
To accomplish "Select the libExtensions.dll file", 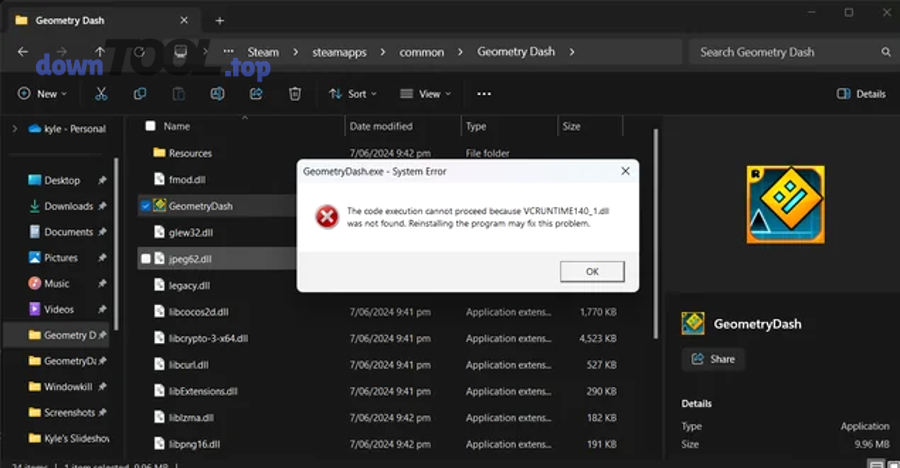I will (x=203, y=391).
